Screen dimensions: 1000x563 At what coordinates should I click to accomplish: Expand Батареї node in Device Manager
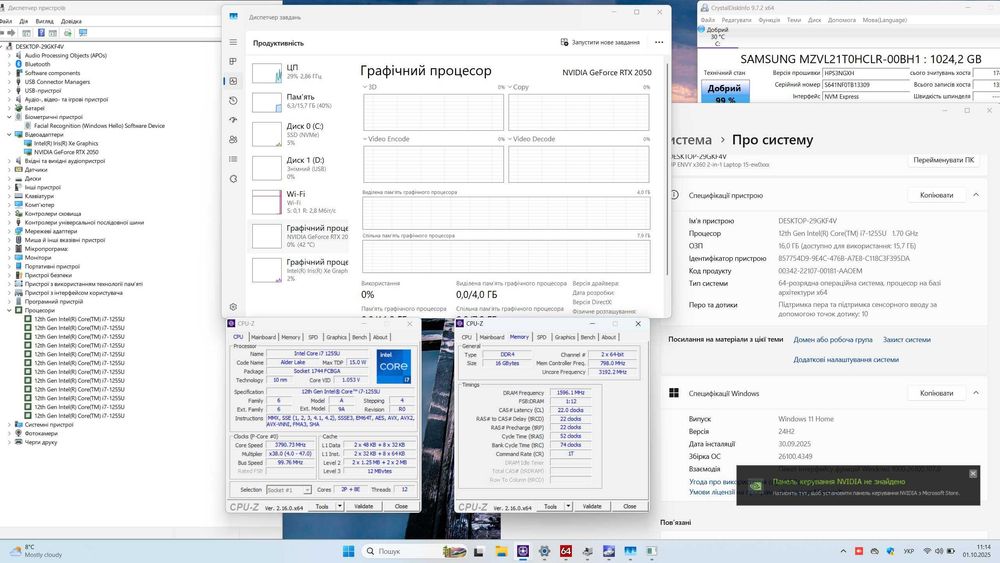(9, 108)
